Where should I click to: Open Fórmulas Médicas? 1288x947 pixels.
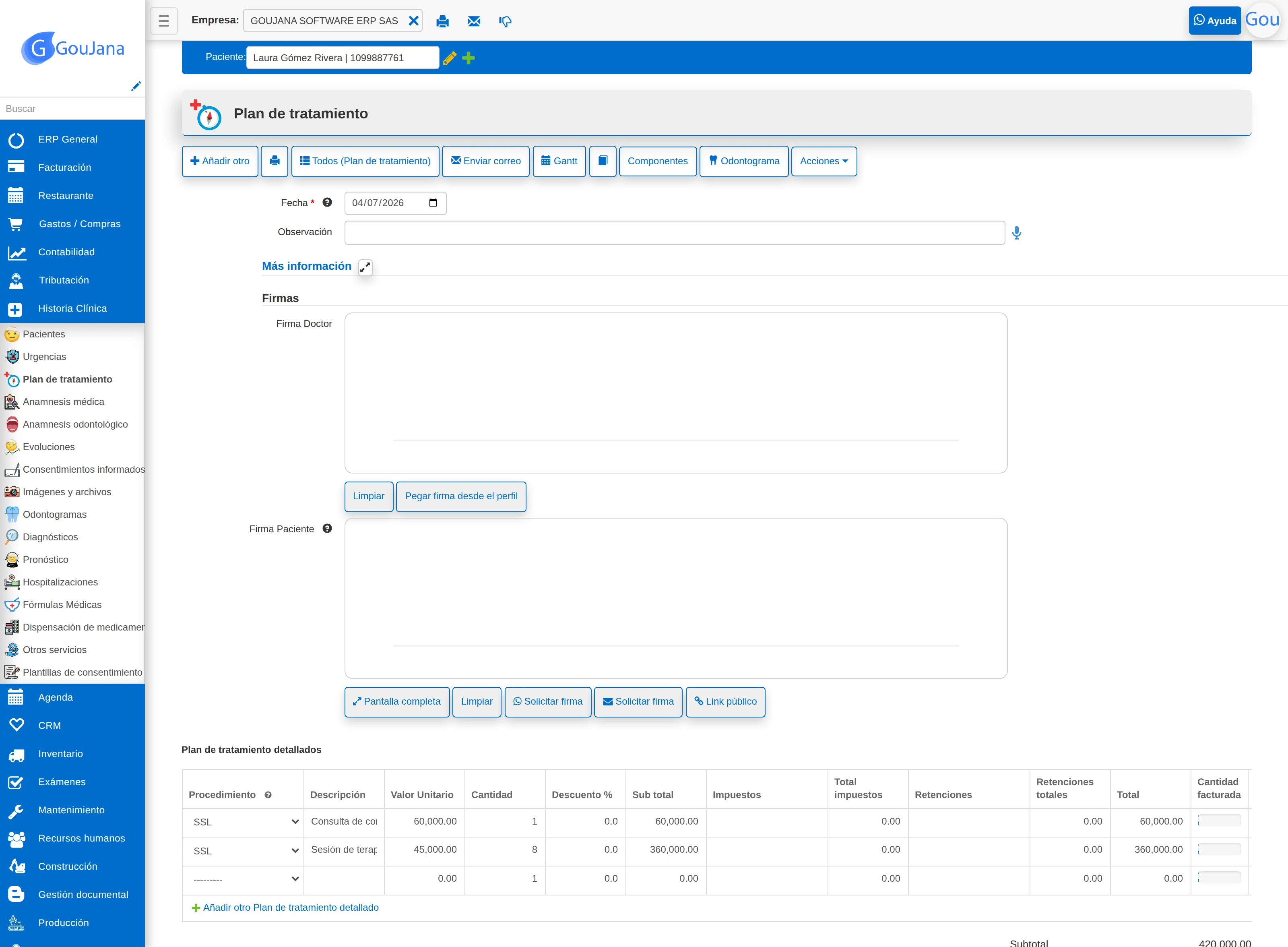point(72,605)
